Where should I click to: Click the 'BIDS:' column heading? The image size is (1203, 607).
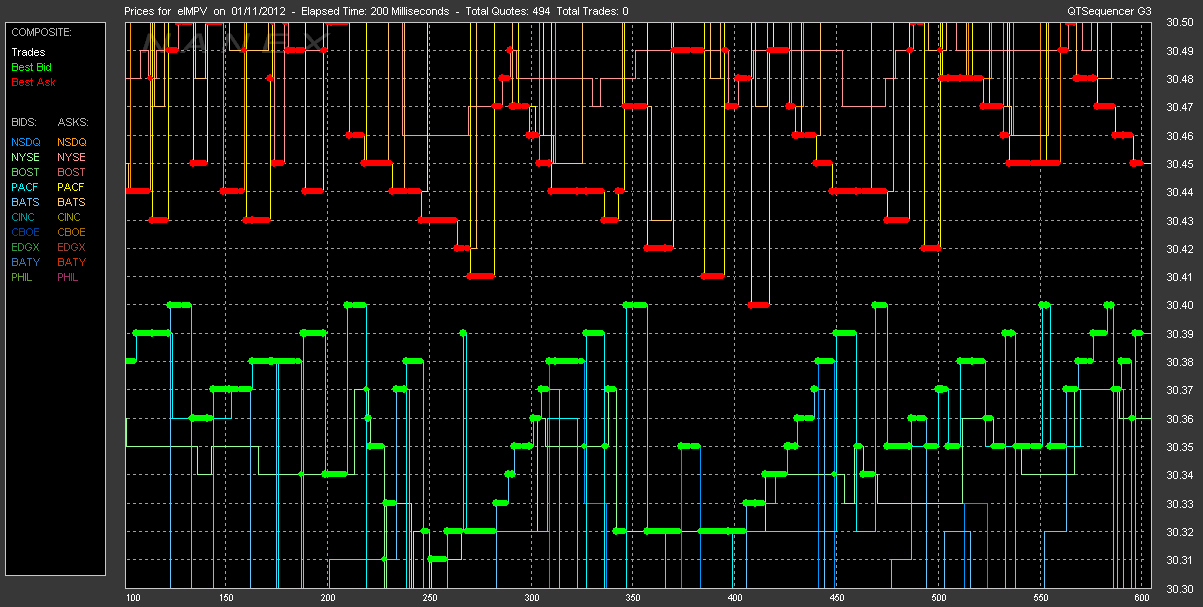coord(25,122)
